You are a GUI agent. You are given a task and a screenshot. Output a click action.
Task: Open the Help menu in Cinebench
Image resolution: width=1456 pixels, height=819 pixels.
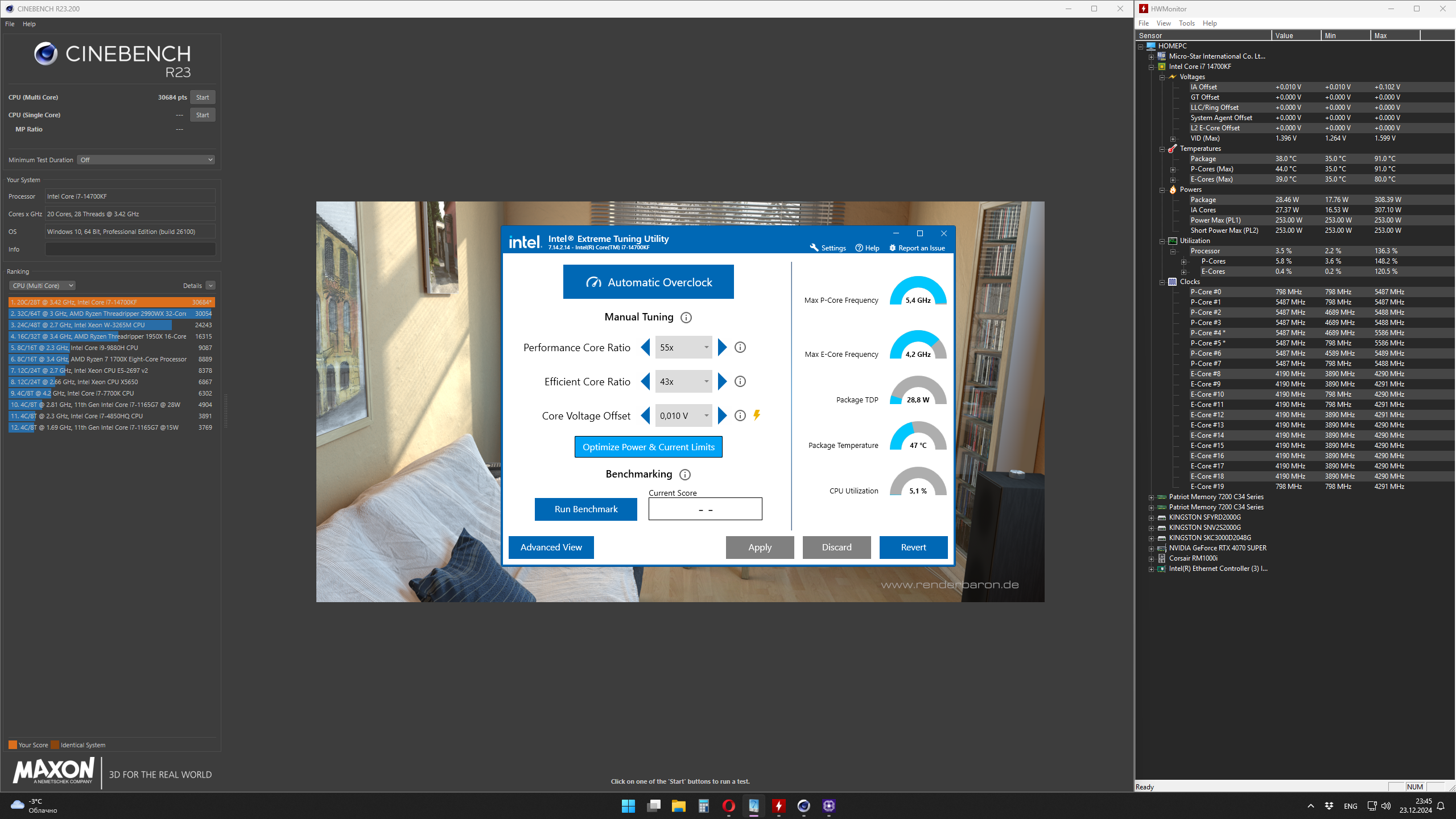pos(29,24)
